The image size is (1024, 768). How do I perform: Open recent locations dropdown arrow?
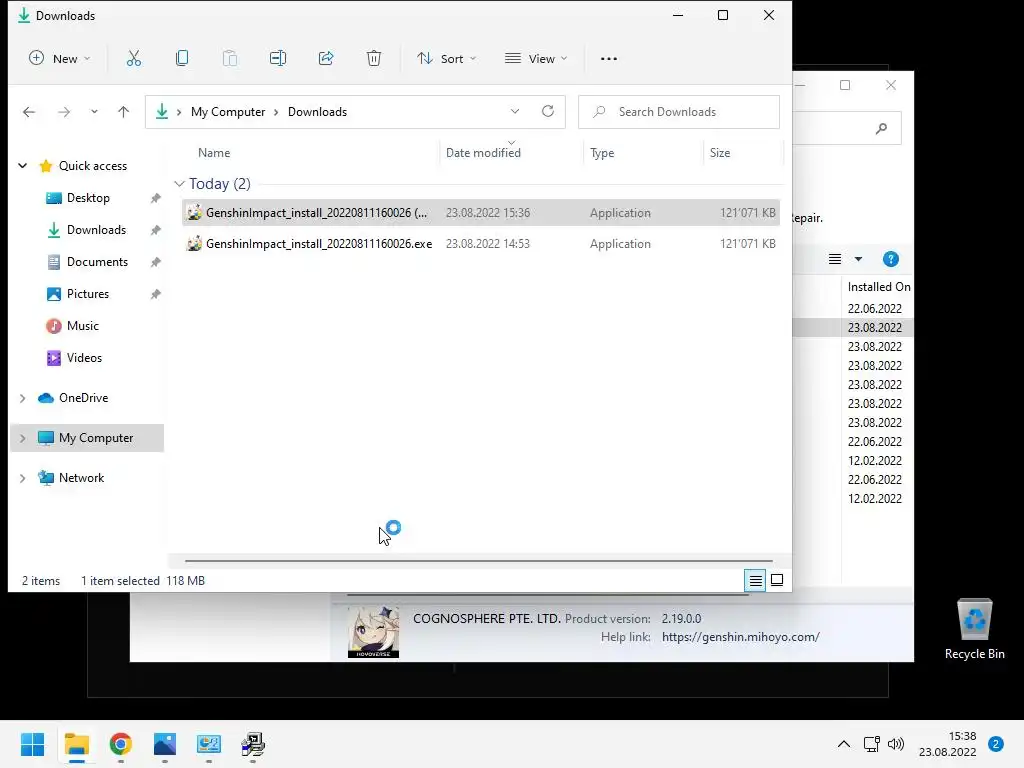(94, 112)
